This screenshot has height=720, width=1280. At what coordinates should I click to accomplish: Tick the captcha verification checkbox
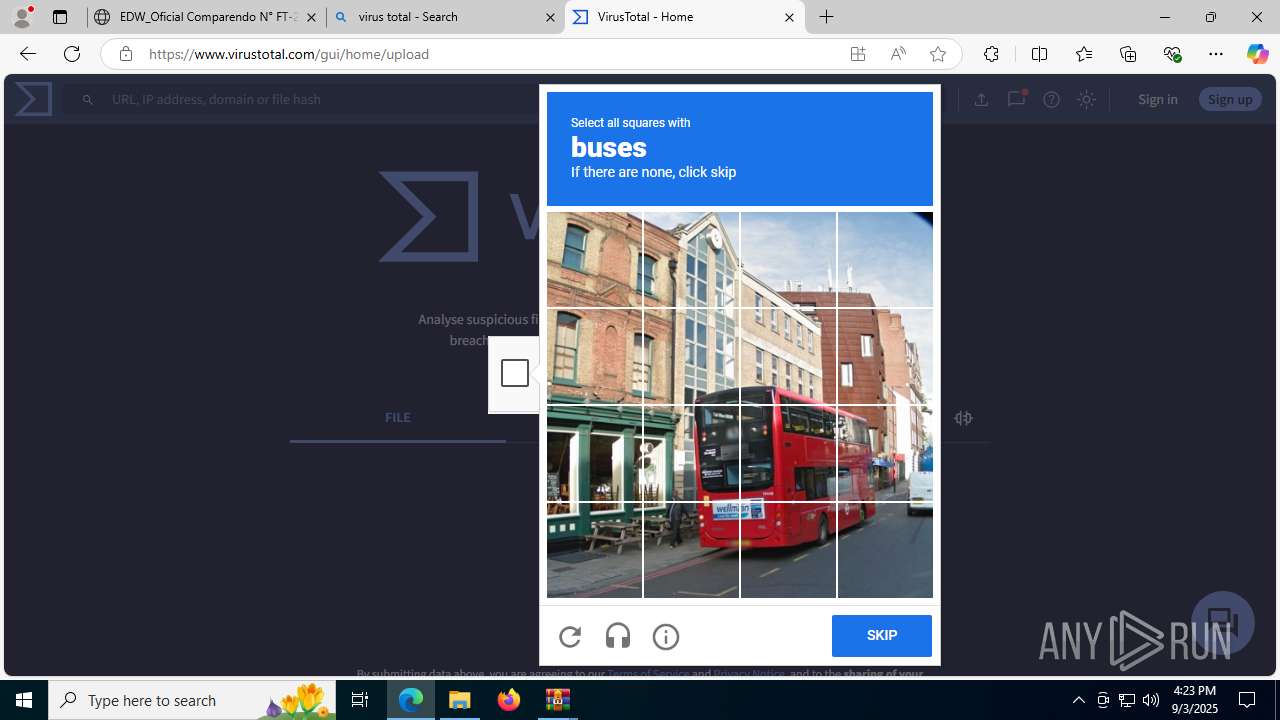pos(515,373)
